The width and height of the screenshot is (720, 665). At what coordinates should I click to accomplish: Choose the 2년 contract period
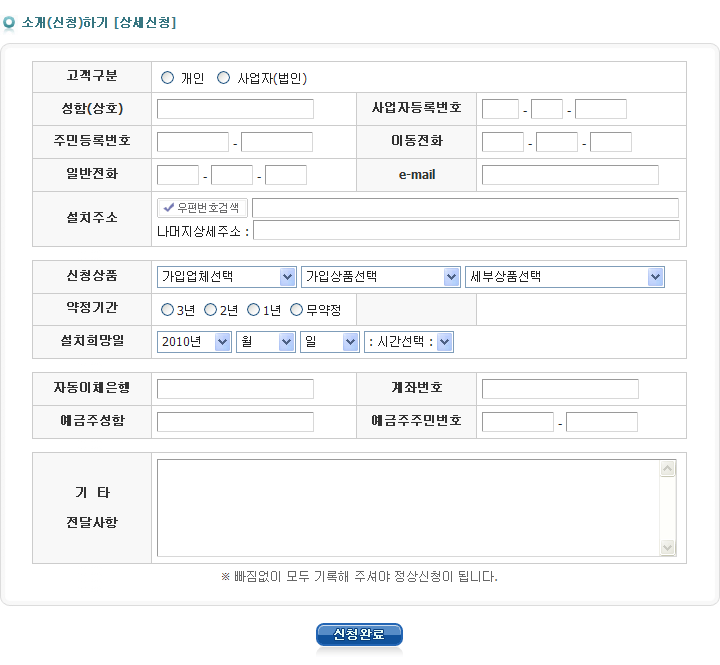[210, 310]
